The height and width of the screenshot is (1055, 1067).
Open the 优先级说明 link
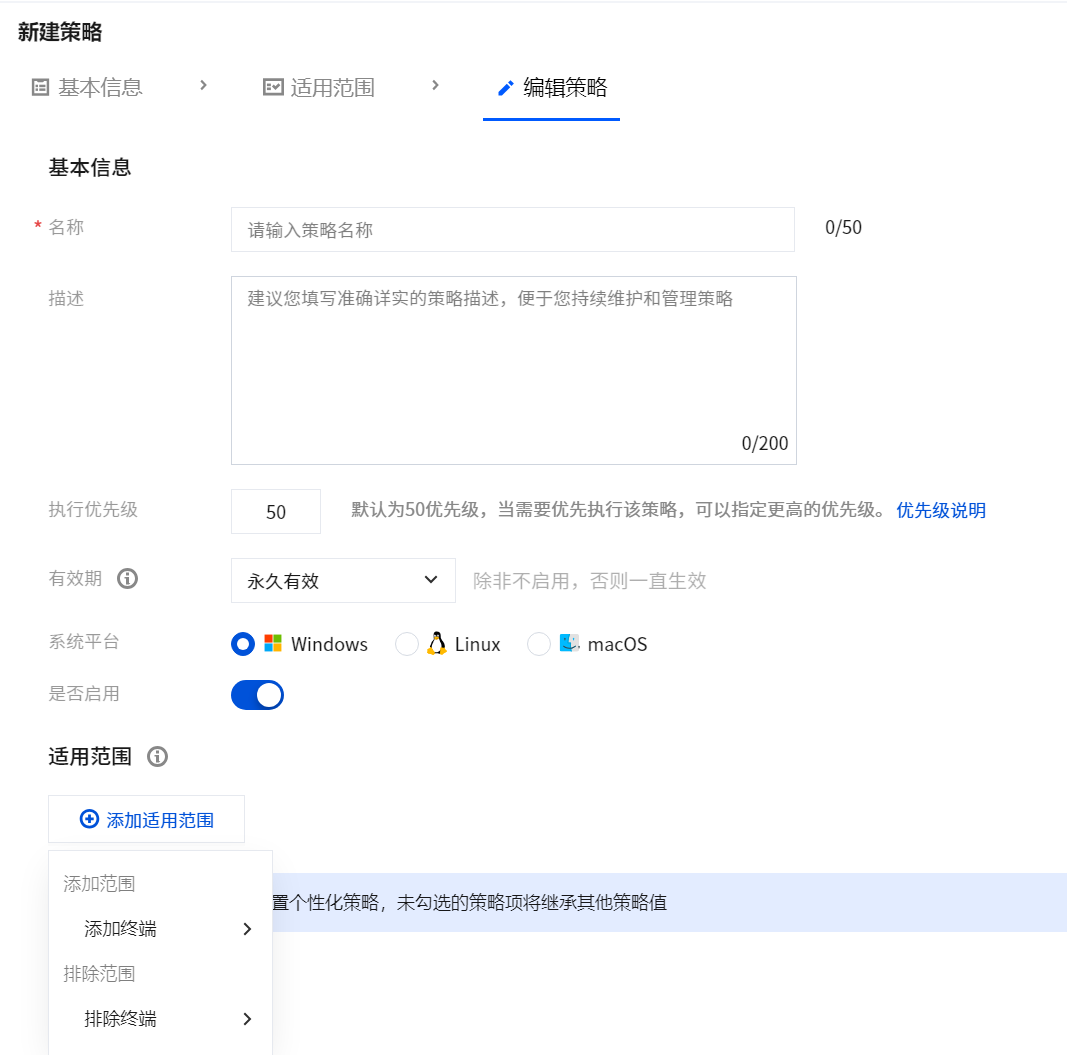pos(940,510)
